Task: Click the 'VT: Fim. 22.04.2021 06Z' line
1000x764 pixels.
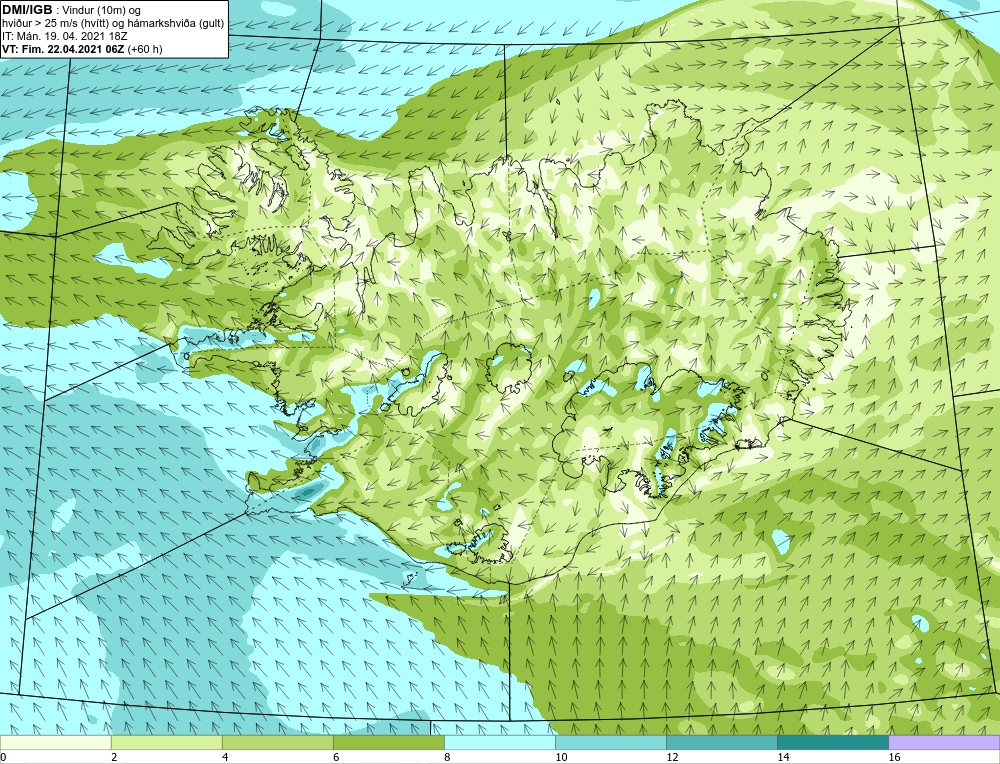Action: point(64,49)
